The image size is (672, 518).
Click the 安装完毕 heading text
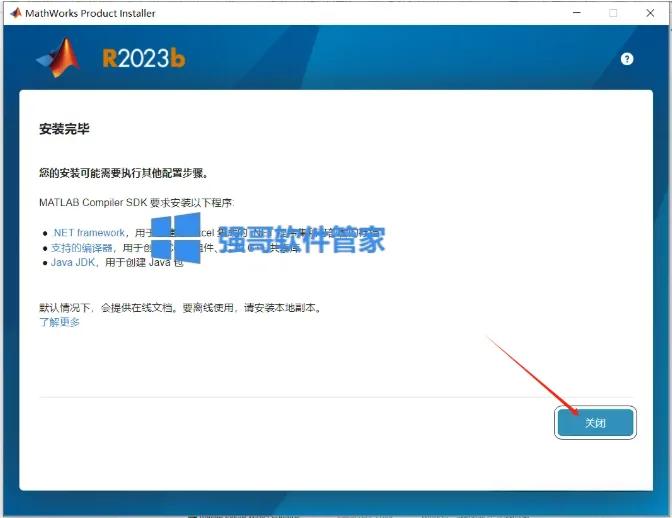coord(64,129)
